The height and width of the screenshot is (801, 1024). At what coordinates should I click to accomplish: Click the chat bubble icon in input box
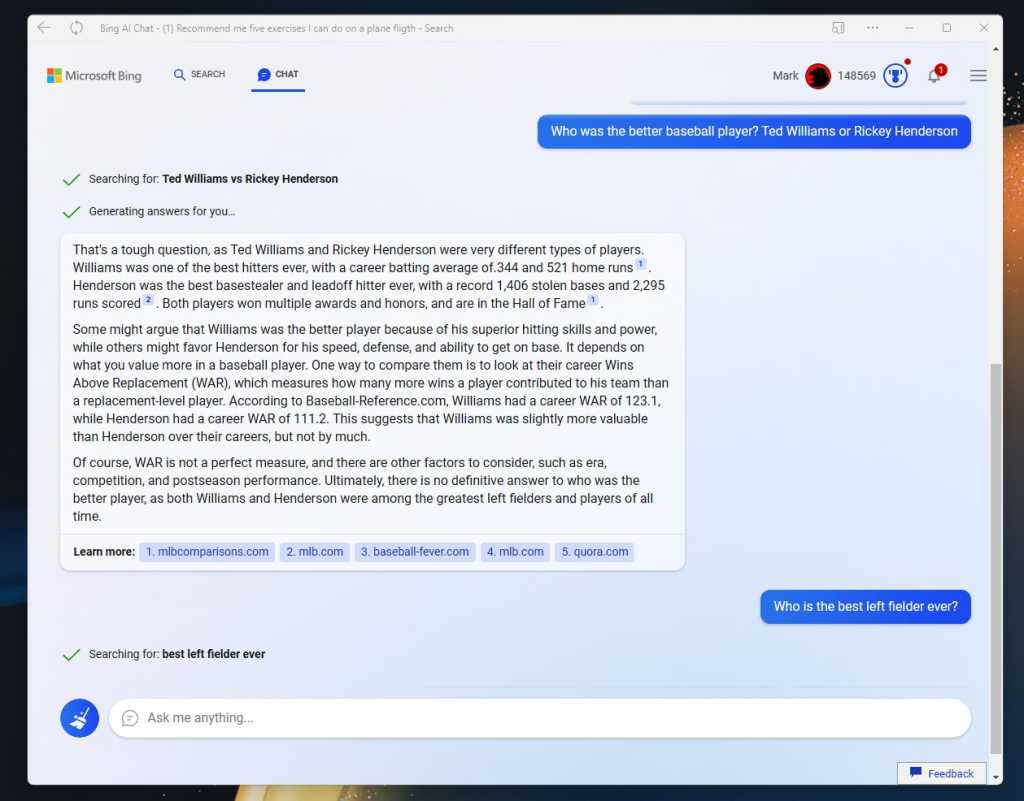point(130,717)
